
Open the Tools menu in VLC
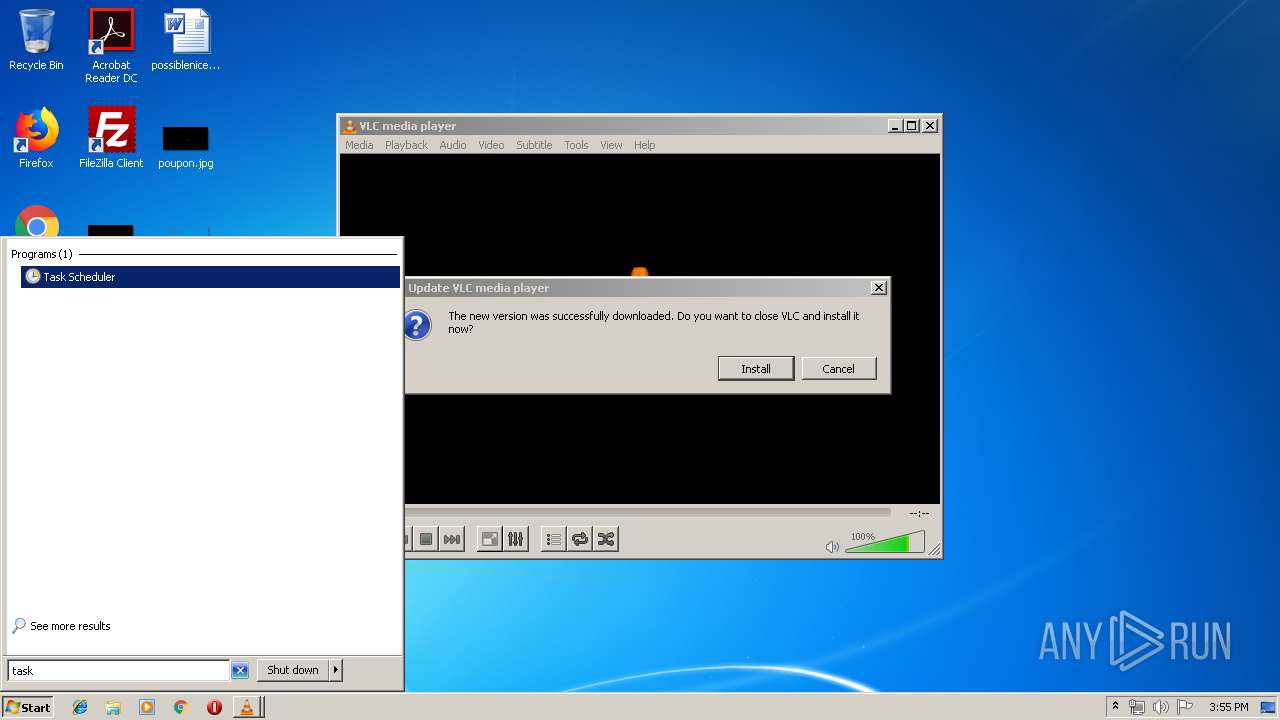pos(576,145)
